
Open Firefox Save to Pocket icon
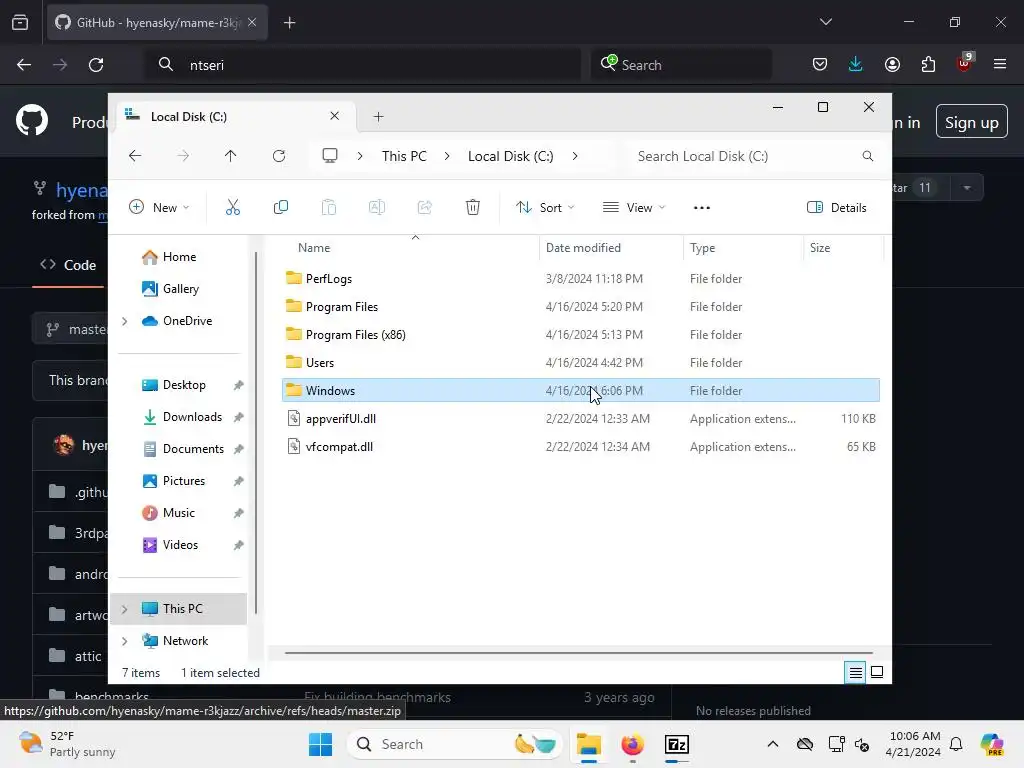pos(820,64)
